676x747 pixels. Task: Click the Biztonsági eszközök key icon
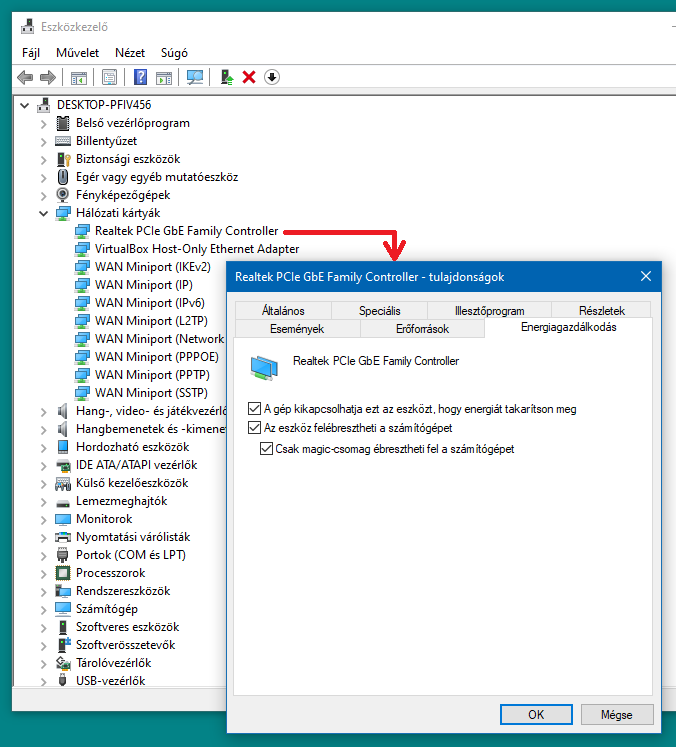pos(63,159)
